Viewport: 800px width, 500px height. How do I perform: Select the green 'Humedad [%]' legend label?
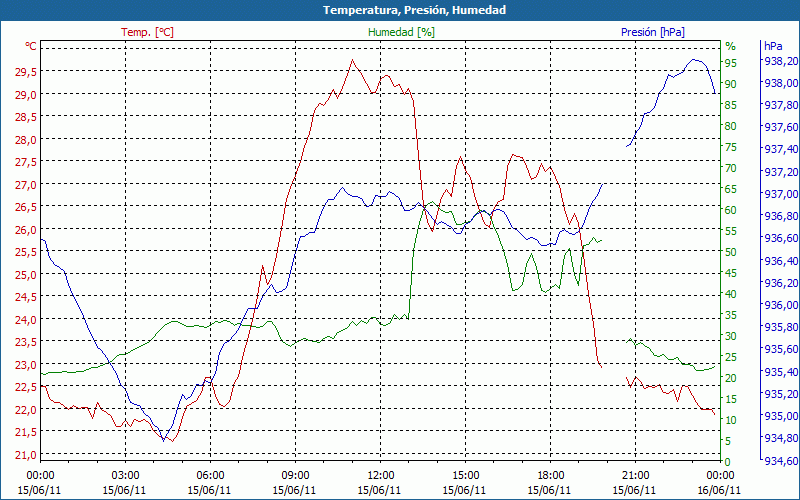pyautogui.click(x=402, y=32)
